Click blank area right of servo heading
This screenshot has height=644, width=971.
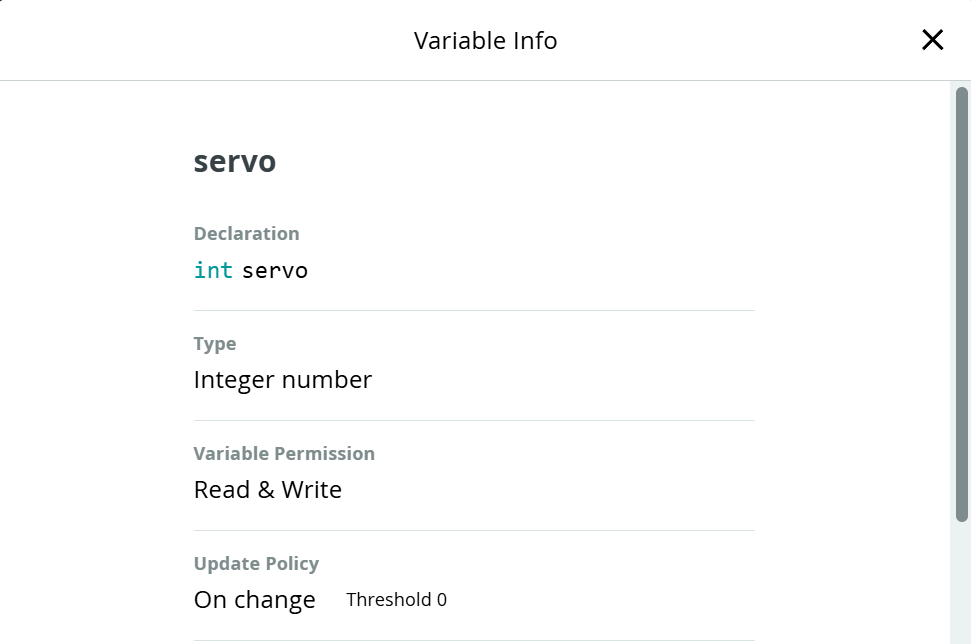click(550, 161)
